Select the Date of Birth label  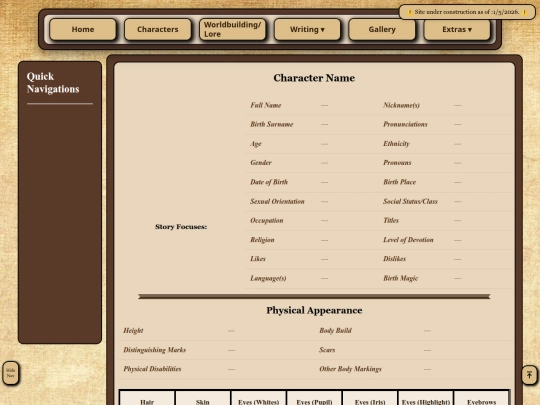click(x=269, y=182)
